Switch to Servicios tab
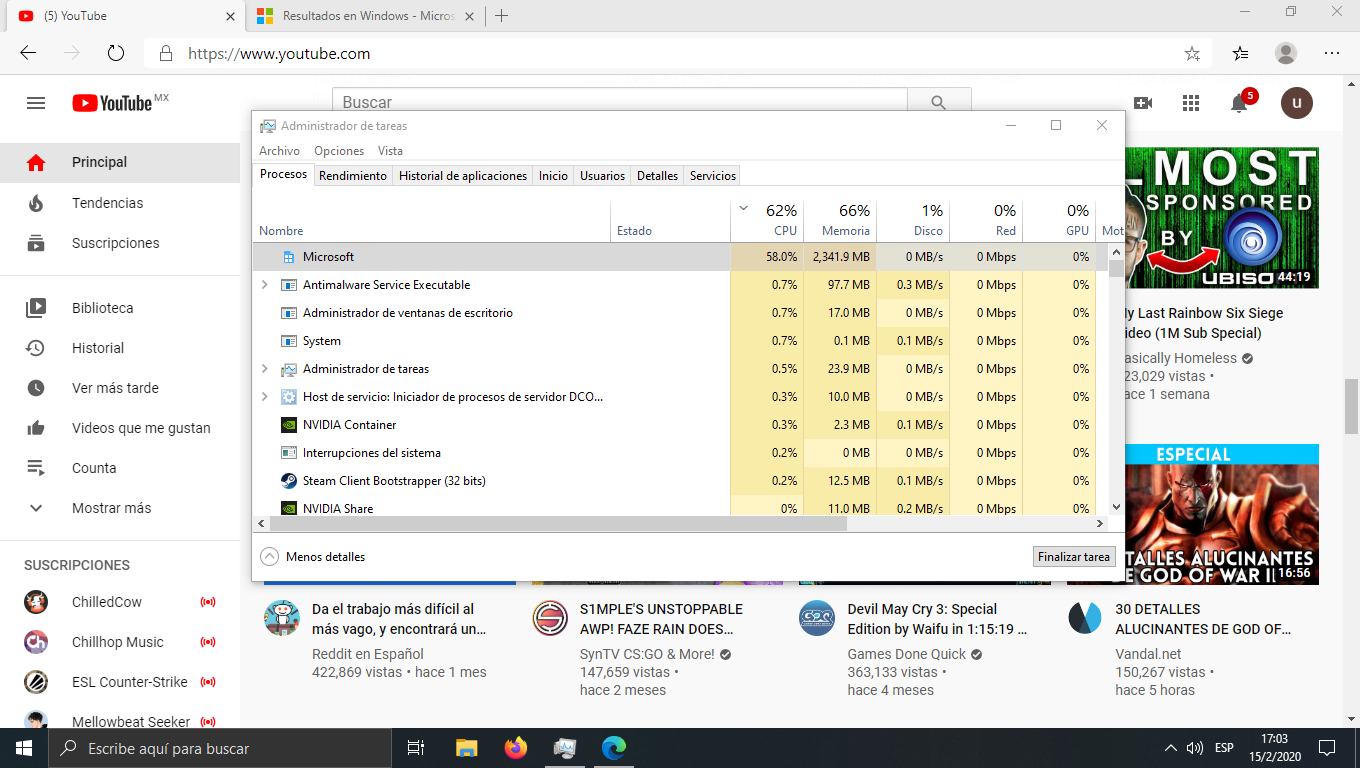 tap(713, 176)
